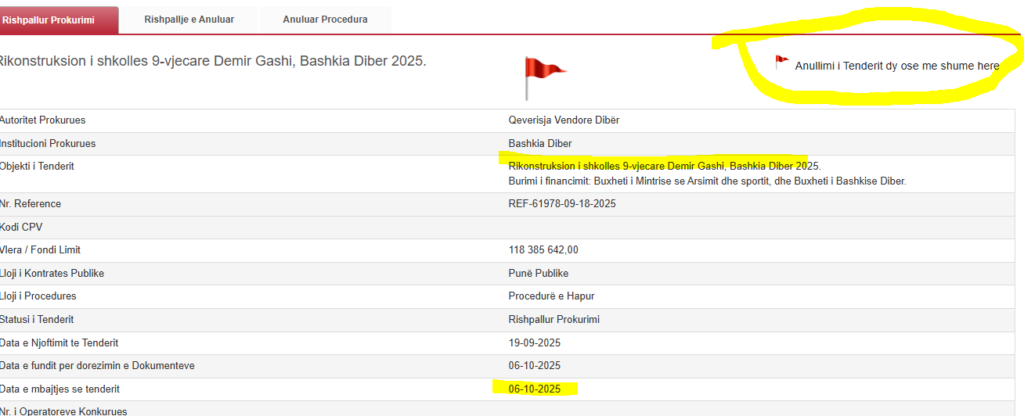Screen dimensions: 1024x416
Task: Click the 'Burimi i financimit' funding source line
Action: point(706,181)
